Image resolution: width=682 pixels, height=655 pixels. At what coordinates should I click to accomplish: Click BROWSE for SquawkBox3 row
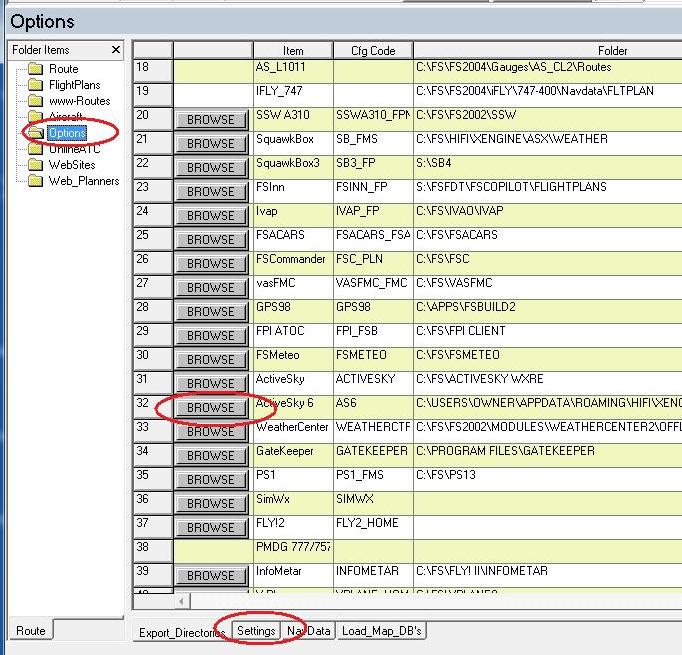tap(211, 167)
